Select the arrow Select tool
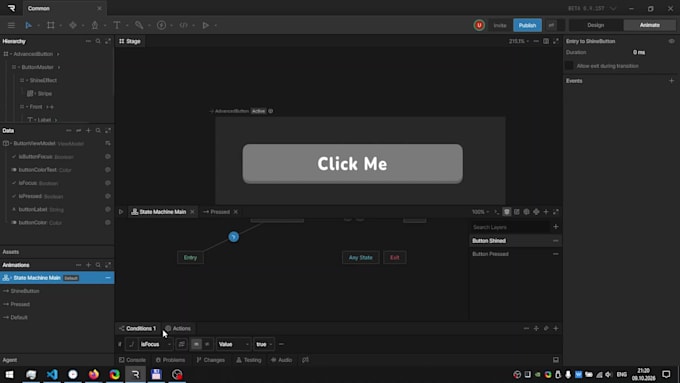Image resolution: width=680 pixels, height=383 pixels. [x=28, y=25]
